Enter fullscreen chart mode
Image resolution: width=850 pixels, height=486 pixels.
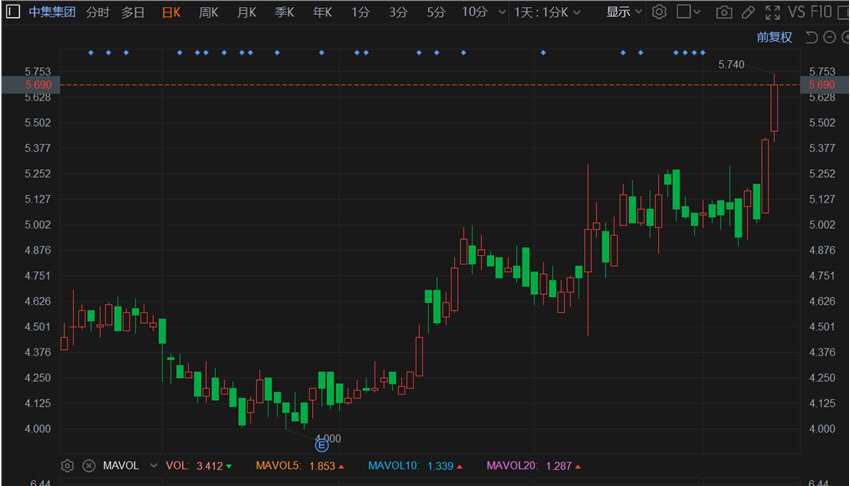772,12
